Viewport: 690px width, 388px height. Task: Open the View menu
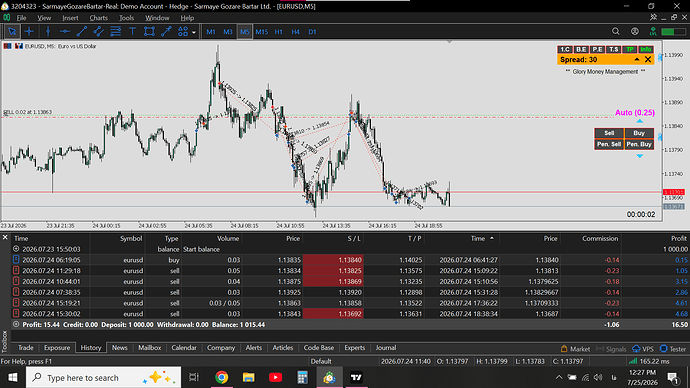point(44,18)
